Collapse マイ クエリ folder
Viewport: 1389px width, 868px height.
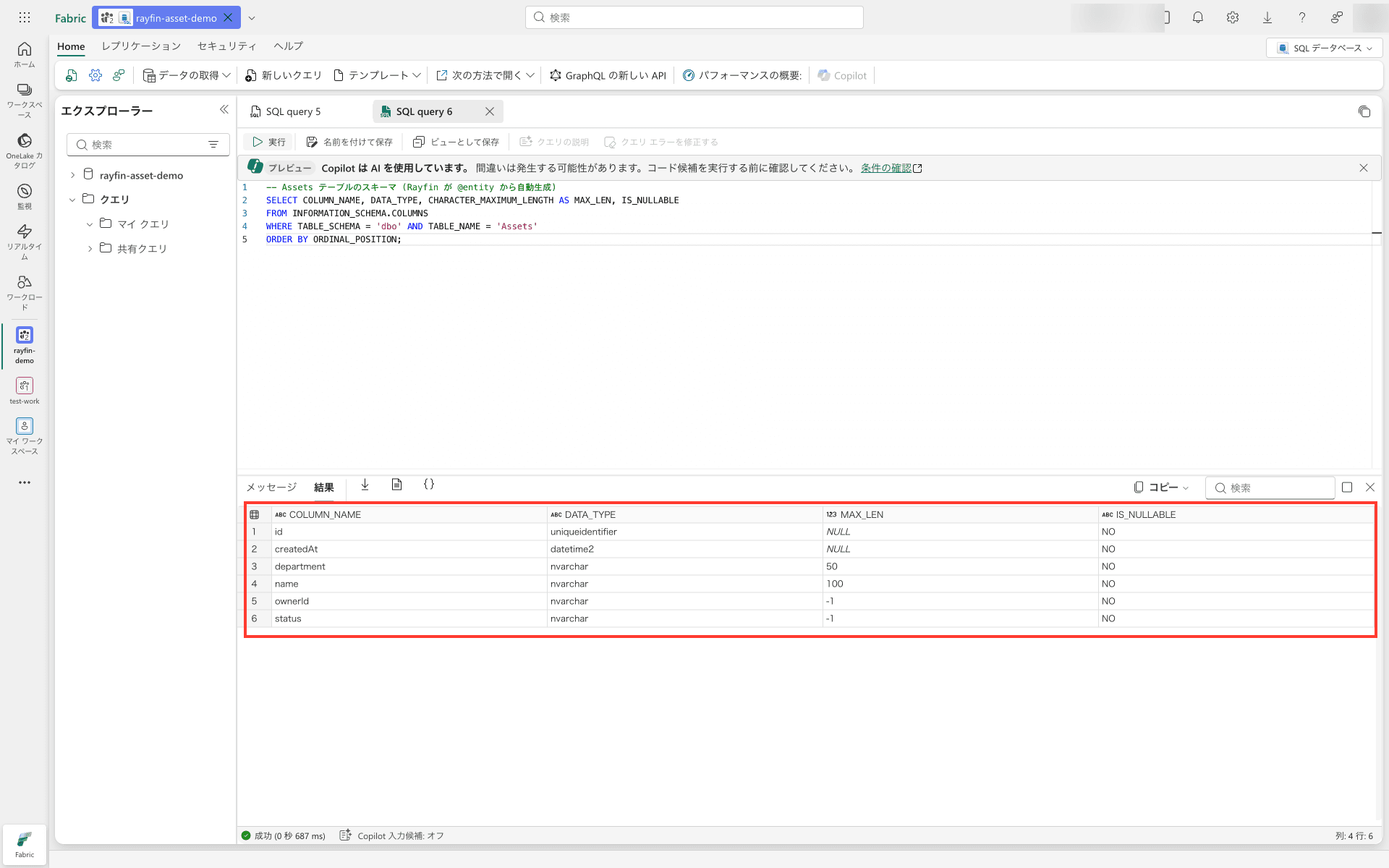click(90, 224)
